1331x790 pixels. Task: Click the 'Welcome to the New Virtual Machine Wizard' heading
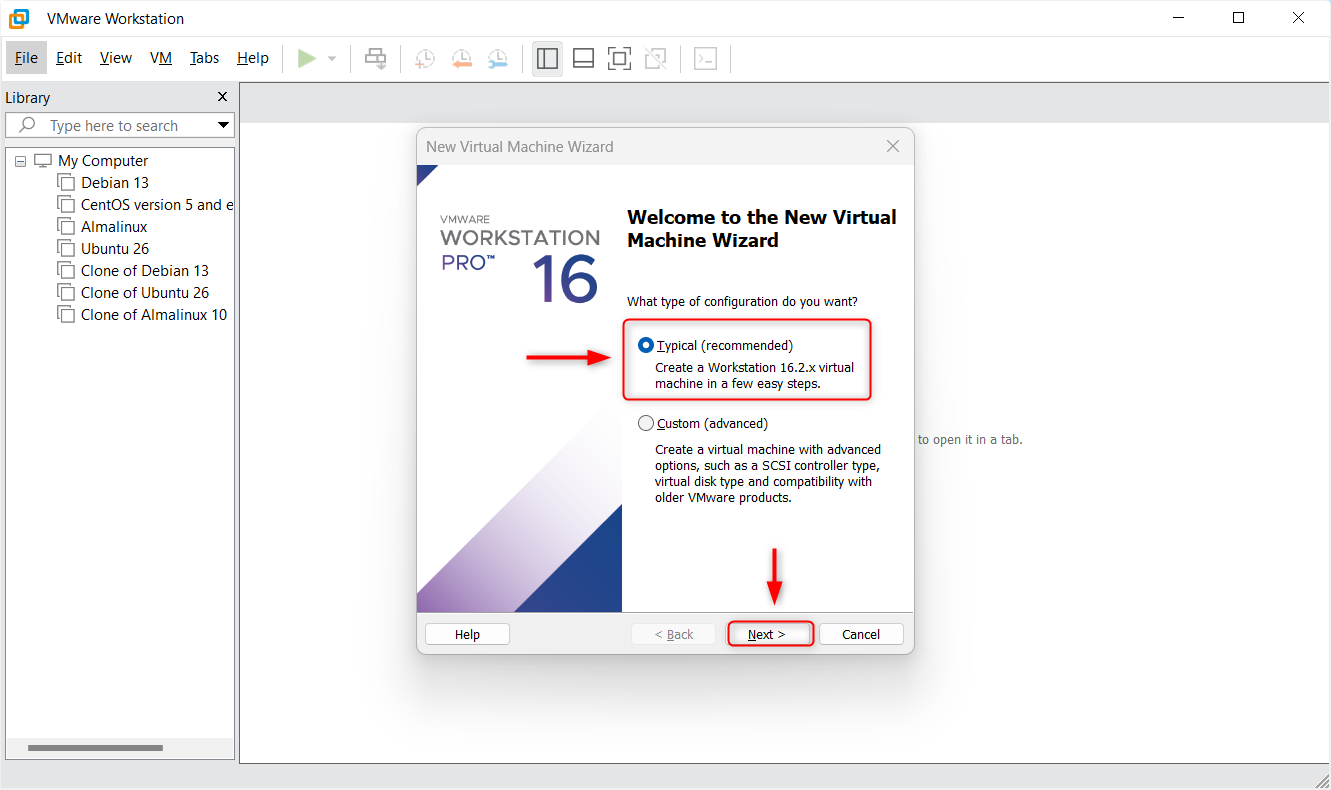click(x=762, y=229)
